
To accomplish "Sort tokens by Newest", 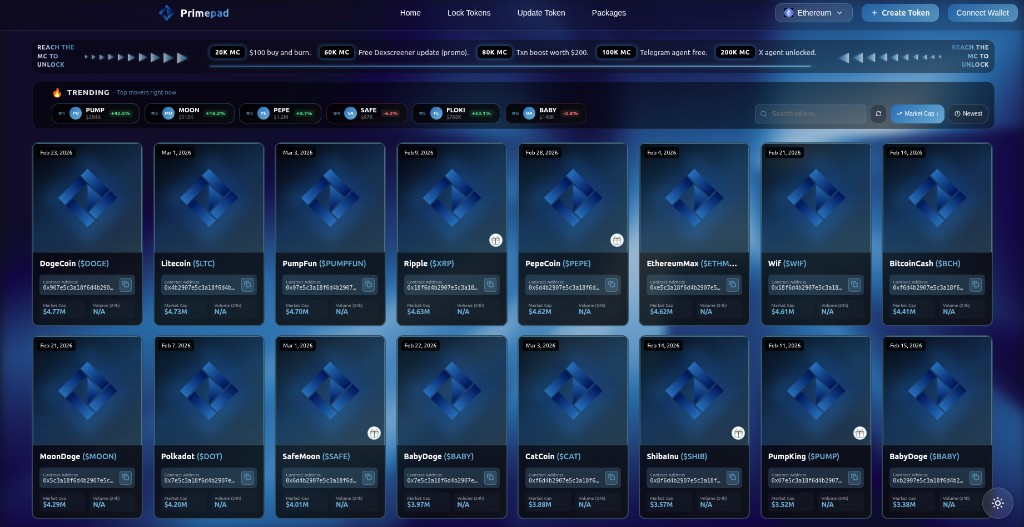I will click(x=968, y=114).
